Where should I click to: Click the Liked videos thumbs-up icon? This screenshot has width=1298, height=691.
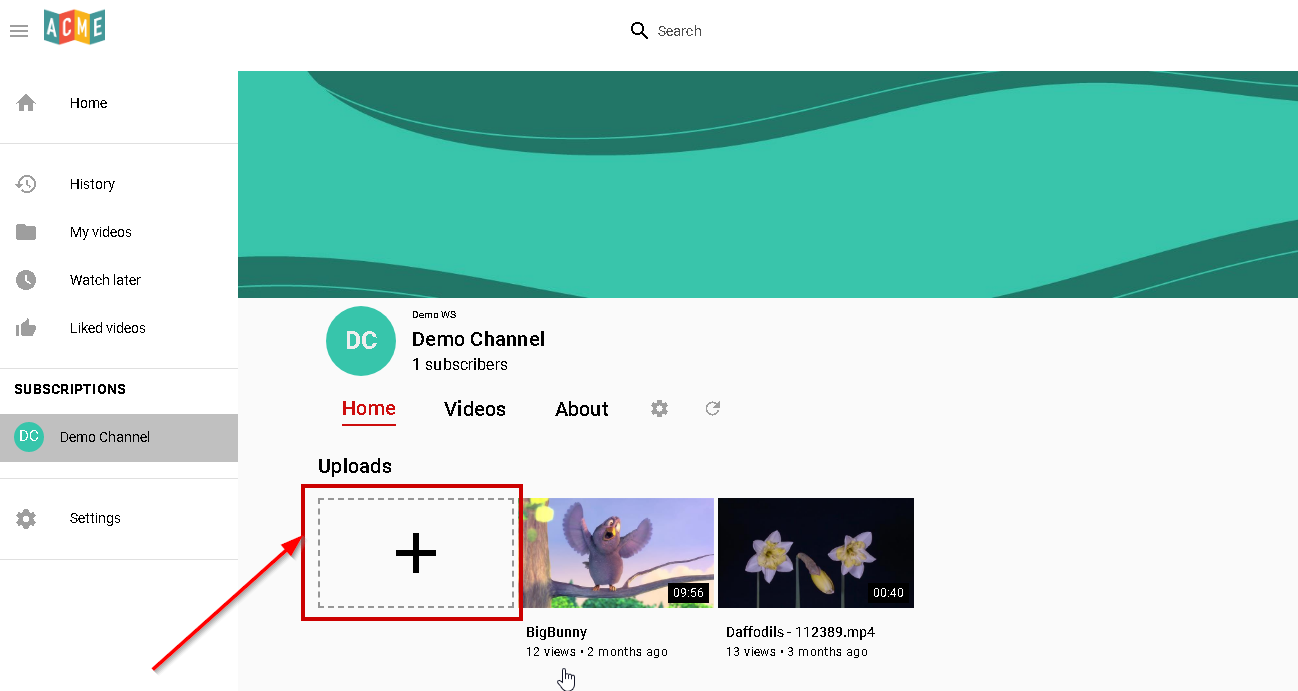click(x=26, y=328)
